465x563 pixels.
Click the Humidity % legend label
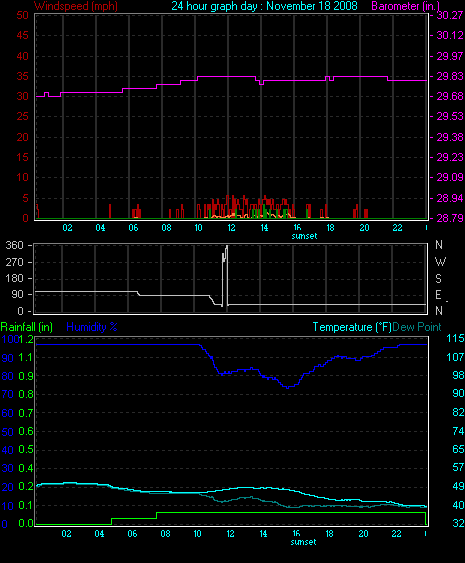click(92, 327)
